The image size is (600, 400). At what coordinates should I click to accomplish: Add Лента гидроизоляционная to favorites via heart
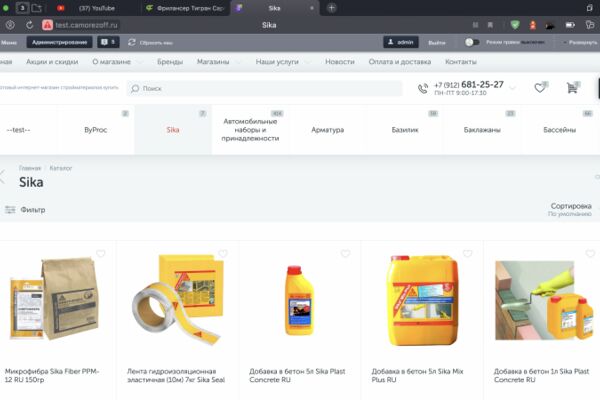point(223,253)
